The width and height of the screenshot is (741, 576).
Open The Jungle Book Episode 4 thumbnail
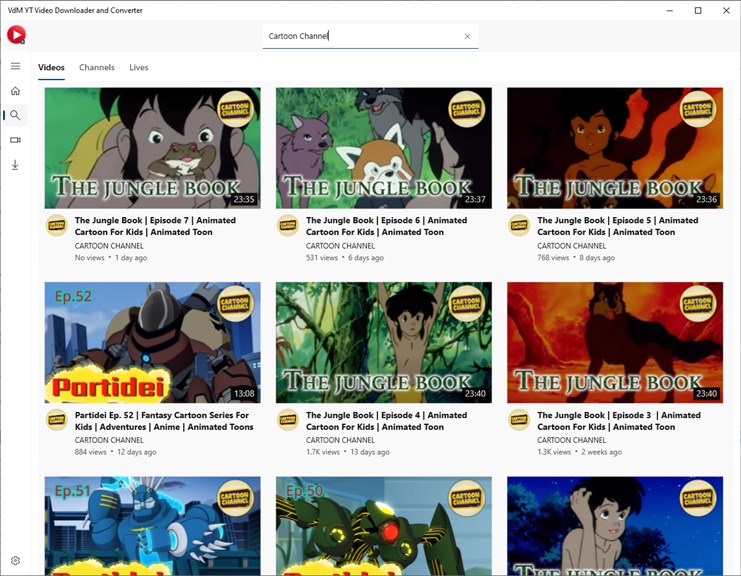(384, 343)
